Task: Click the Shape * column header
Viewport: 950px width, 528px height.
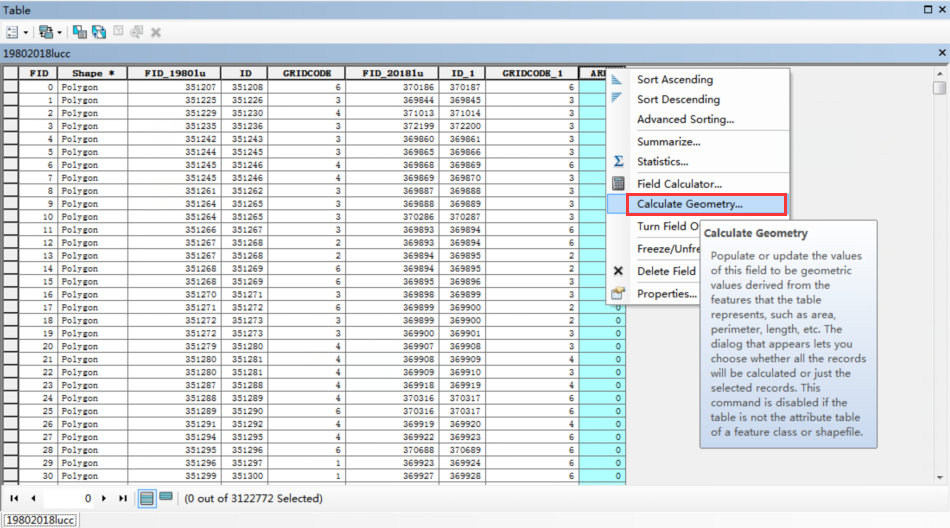Action: 93,73
